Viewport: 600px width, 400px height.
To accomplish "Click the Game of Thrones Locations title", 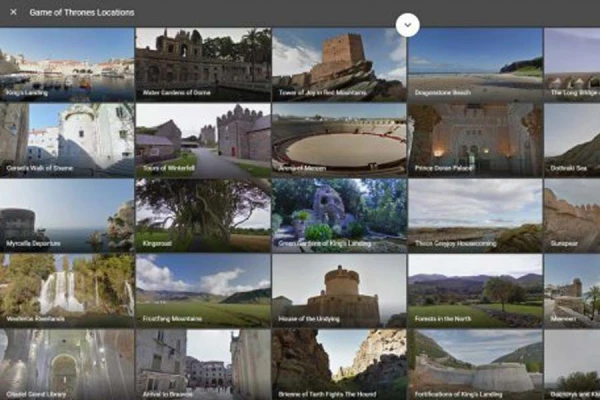I will point(82,12).
